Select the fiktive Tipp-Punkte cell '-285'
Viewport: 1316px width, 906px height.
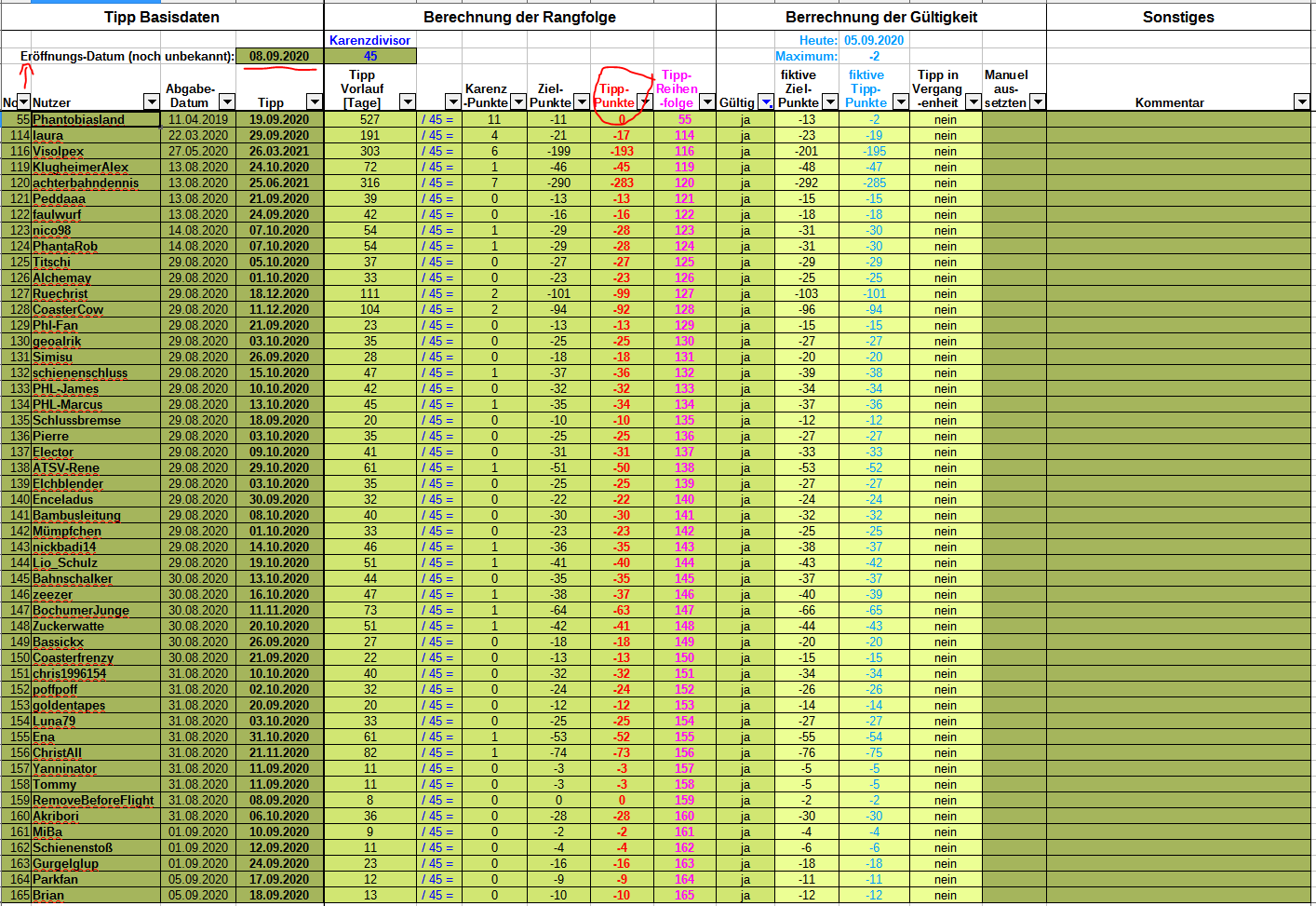coord(875,183)
